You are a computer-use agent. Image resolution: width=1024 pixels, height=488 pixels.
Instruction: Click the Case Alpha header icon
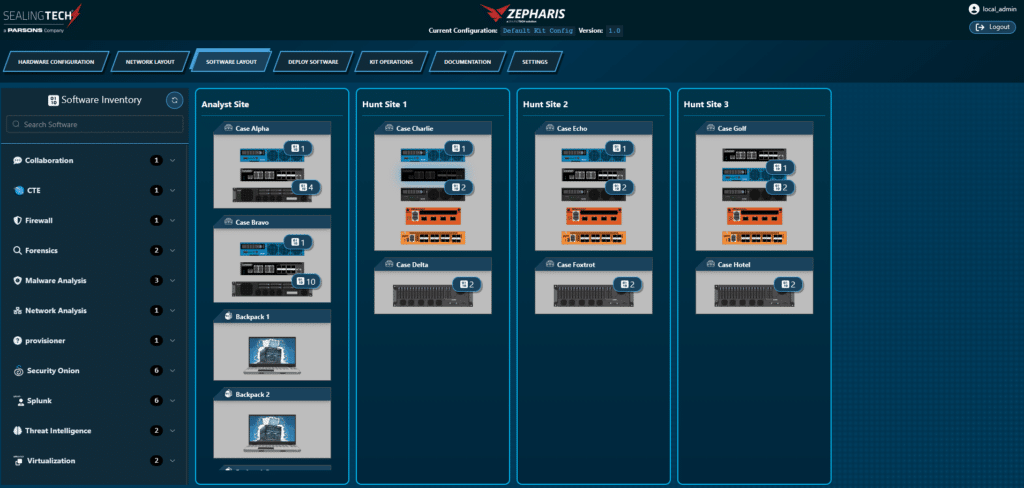229,128
